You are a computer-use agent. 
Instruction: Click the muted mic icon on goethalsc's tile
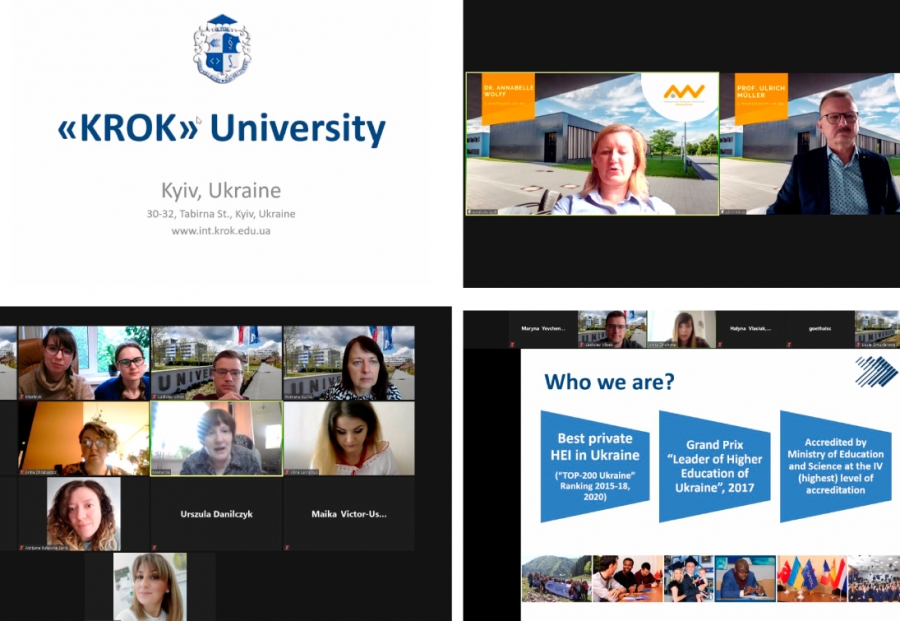point(789,344)
